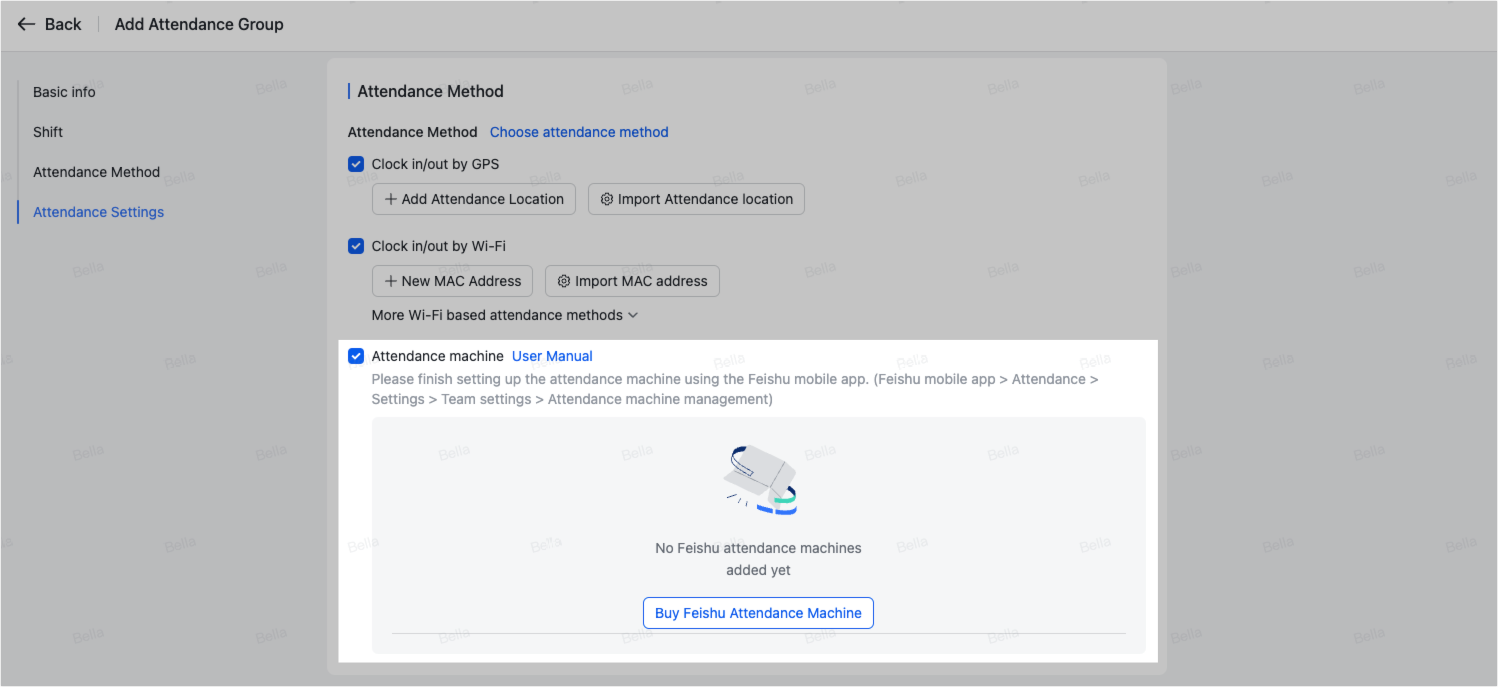
Task: Click the gear icon on Import MAC address
Action: pyautogui.click(x=563, y=281)
